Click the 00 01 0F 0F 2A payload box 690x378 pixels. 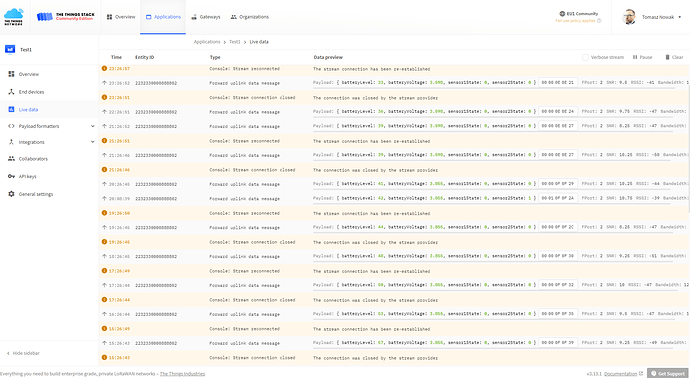pyautogui.click(x=558, y=198)
